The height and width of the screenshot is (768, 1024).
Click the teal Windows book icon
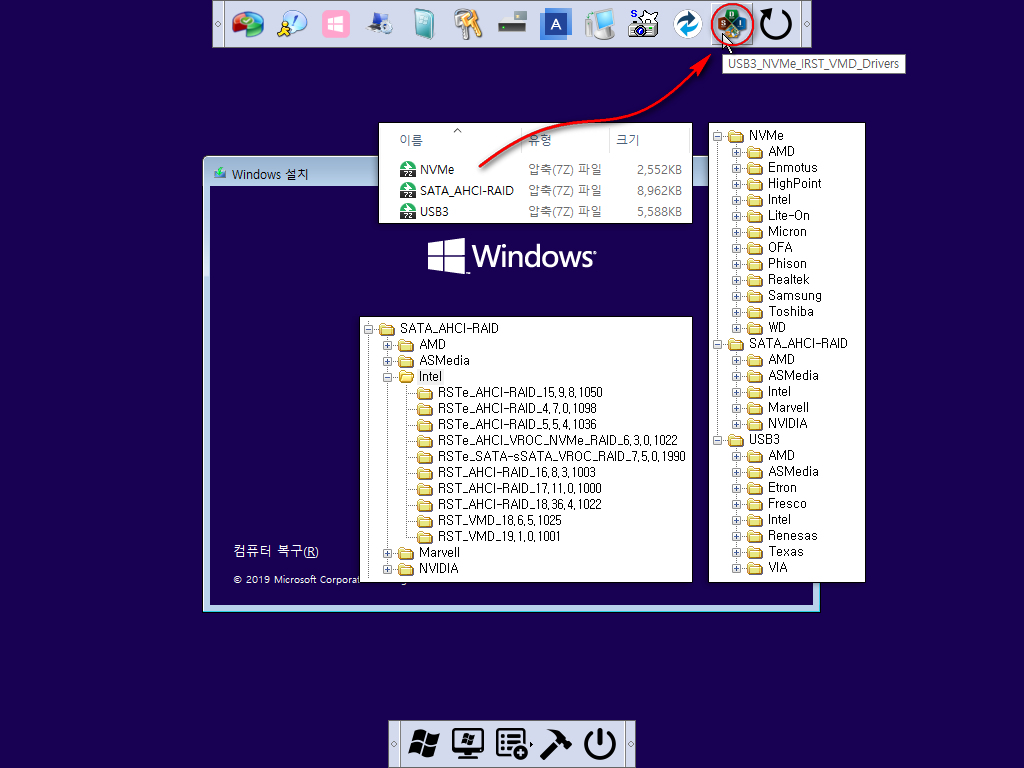point(424,24)
